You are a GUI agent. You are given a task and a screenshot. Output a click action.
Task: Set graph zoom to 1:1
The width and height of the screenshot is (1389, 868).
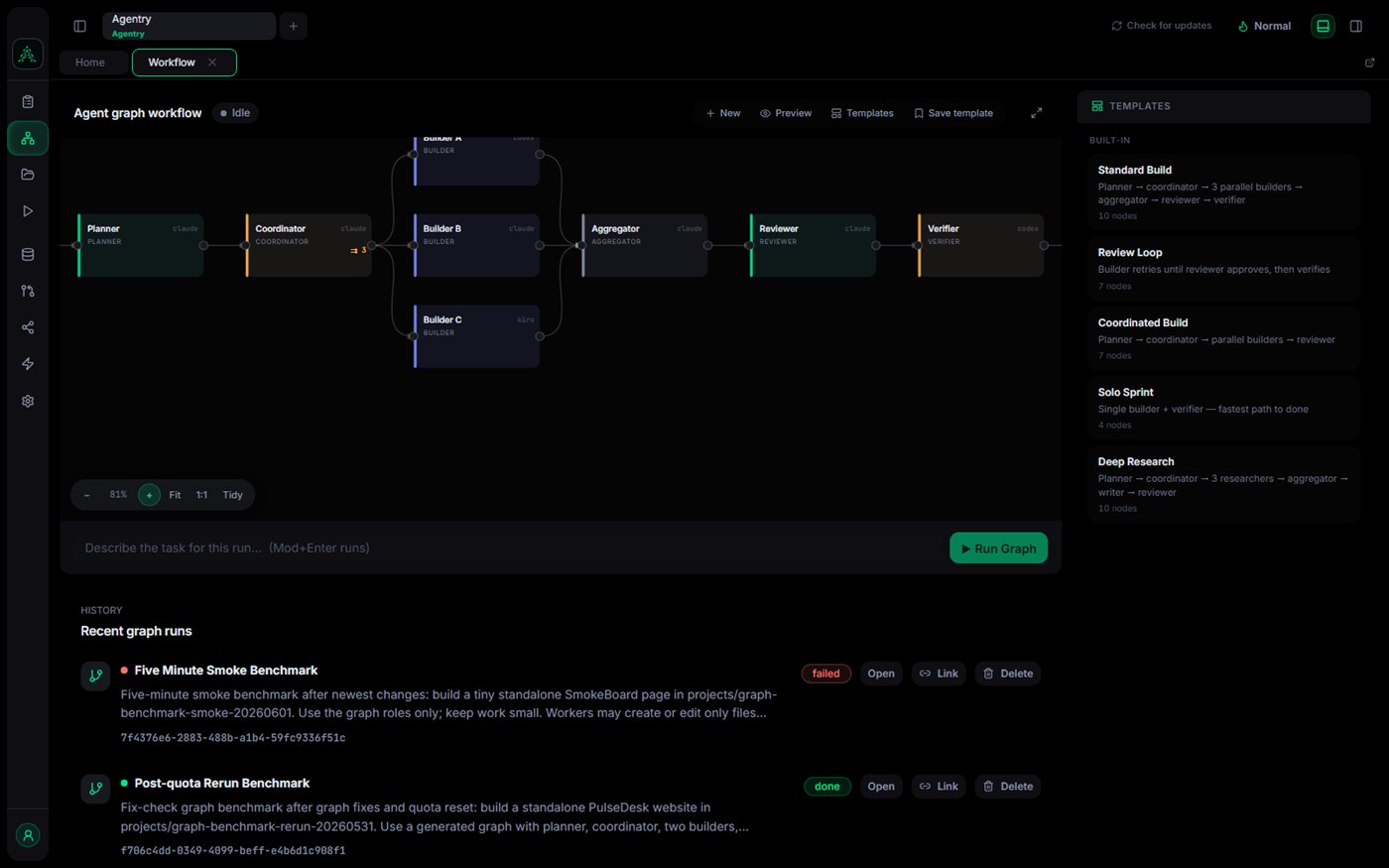[201, 495]
